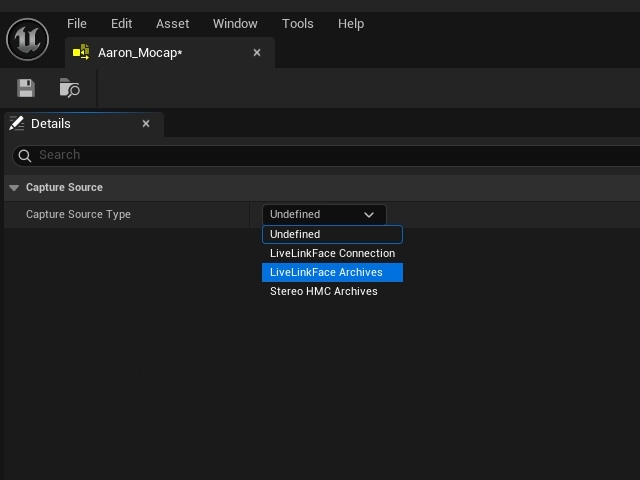
Task: Switch to the Aaron_Mocap tab
Action: 140,53
